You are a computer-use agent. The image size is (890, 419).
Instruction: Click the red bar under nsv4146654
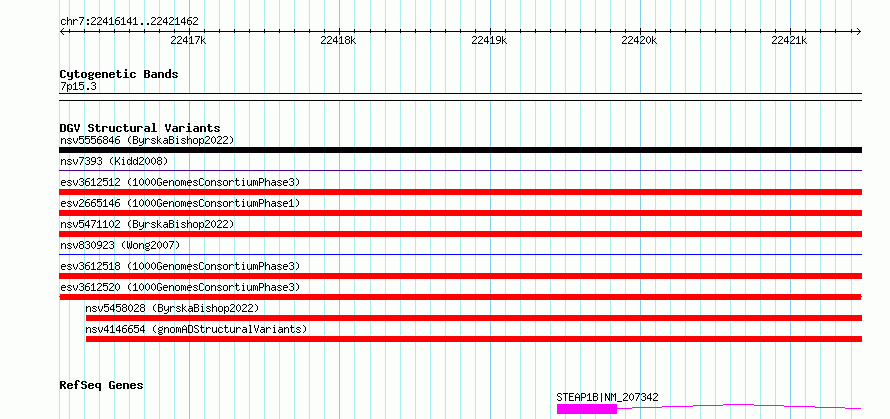474,339
